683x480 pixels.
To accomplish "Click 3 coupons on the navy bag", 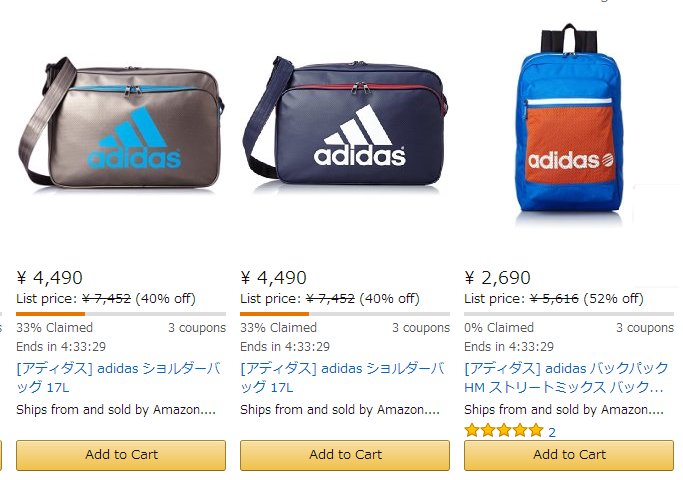I will coord(420,327).
